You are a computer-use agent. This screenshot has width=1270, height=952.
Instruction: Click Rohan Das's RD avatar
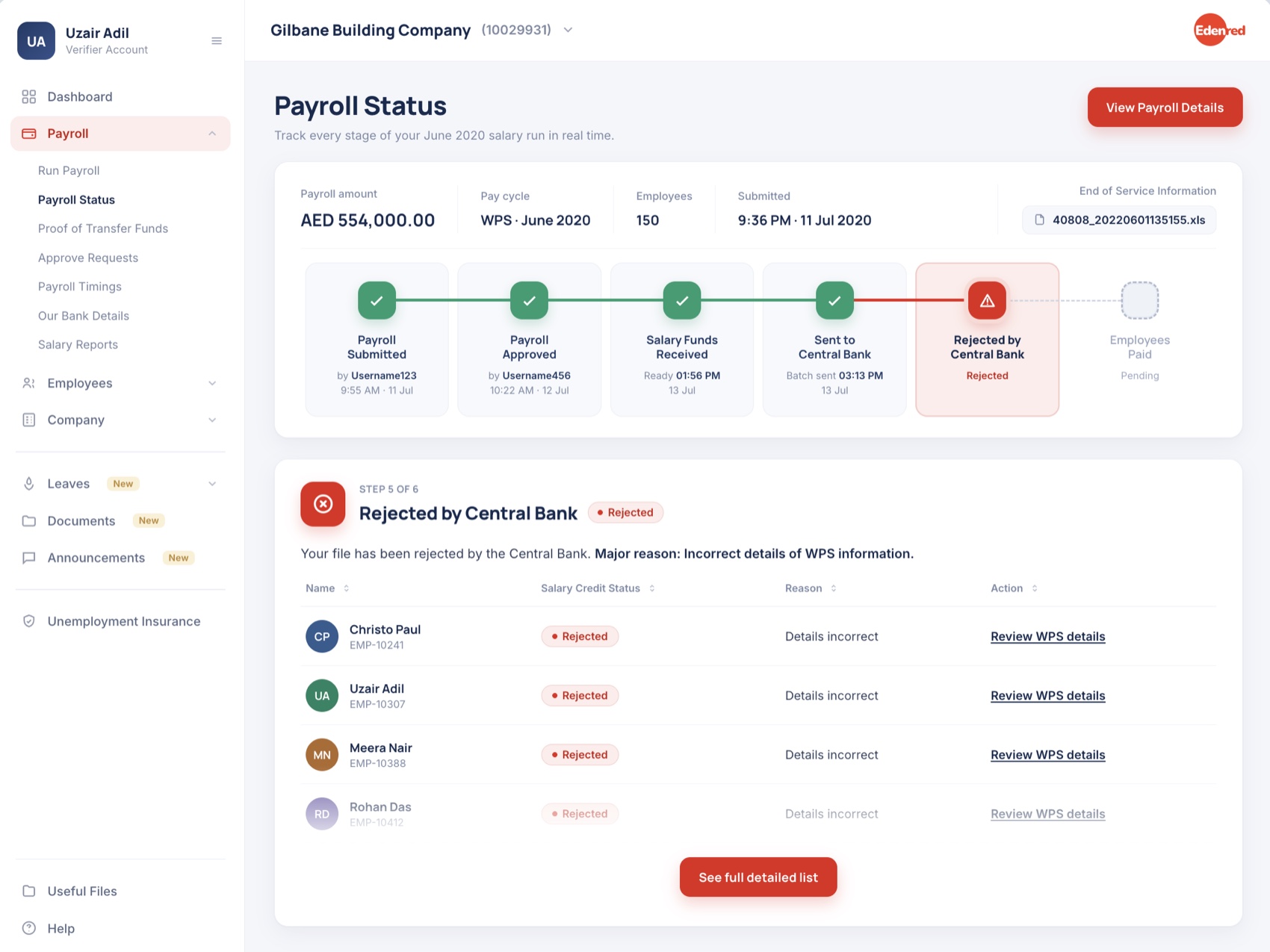pos(322,814)
